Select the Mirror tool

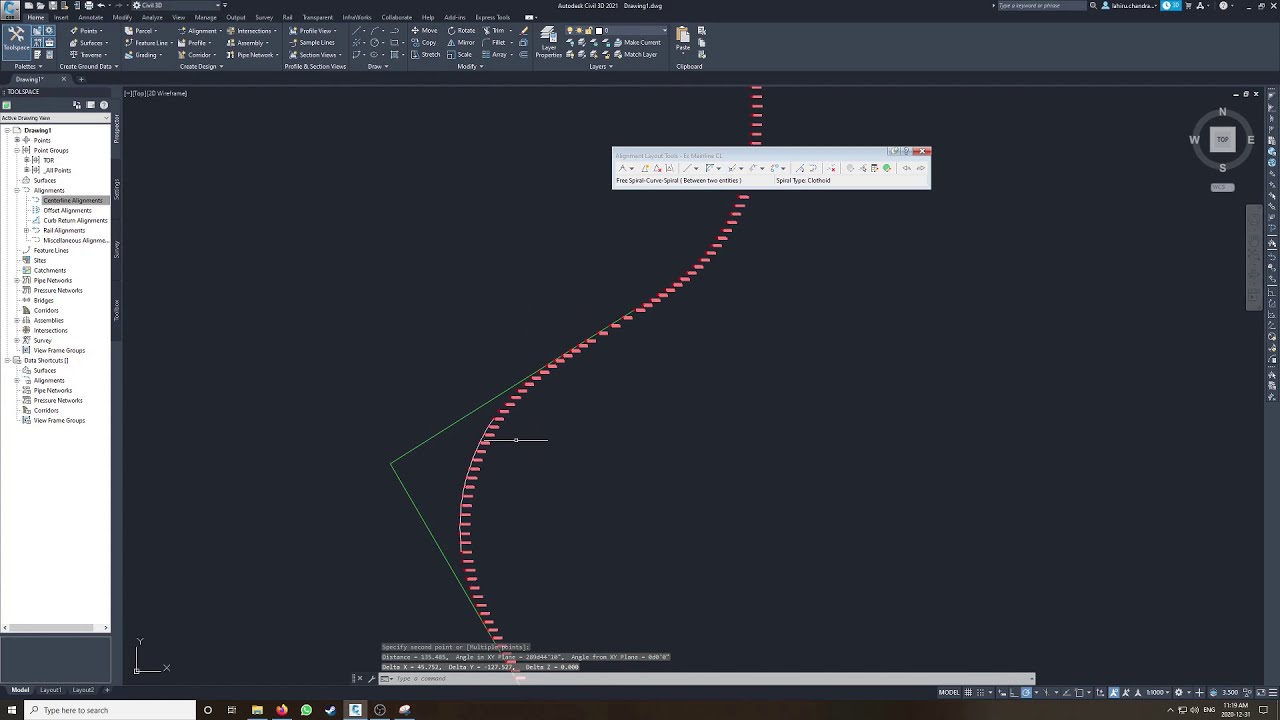pos(461,43)
